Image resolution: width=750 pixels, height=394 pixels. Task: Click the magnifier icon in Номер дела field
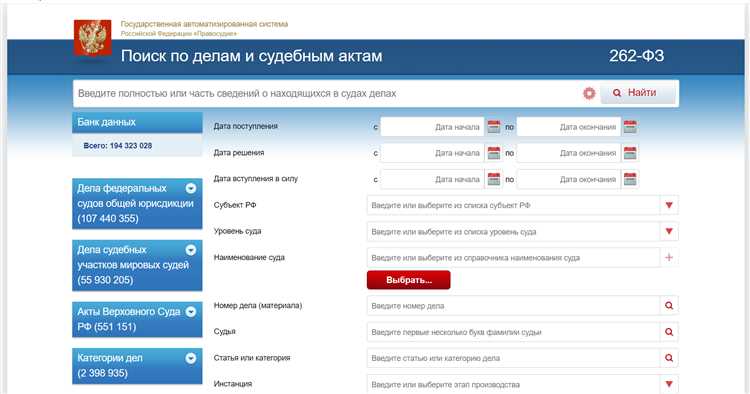pos(669,306)
